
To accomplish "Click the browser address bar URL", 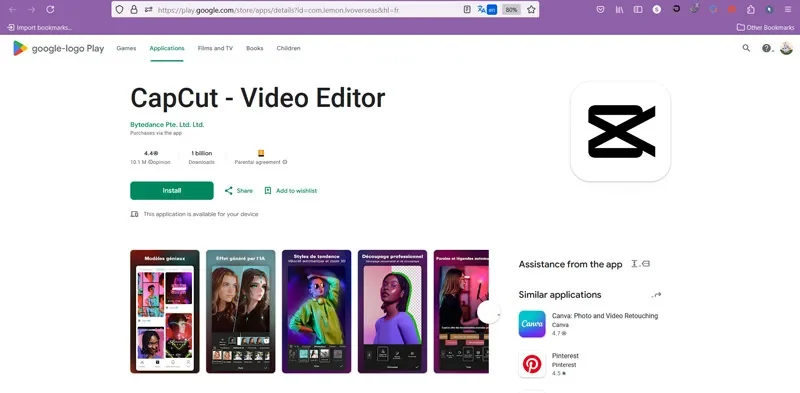I will click(278, 9).
